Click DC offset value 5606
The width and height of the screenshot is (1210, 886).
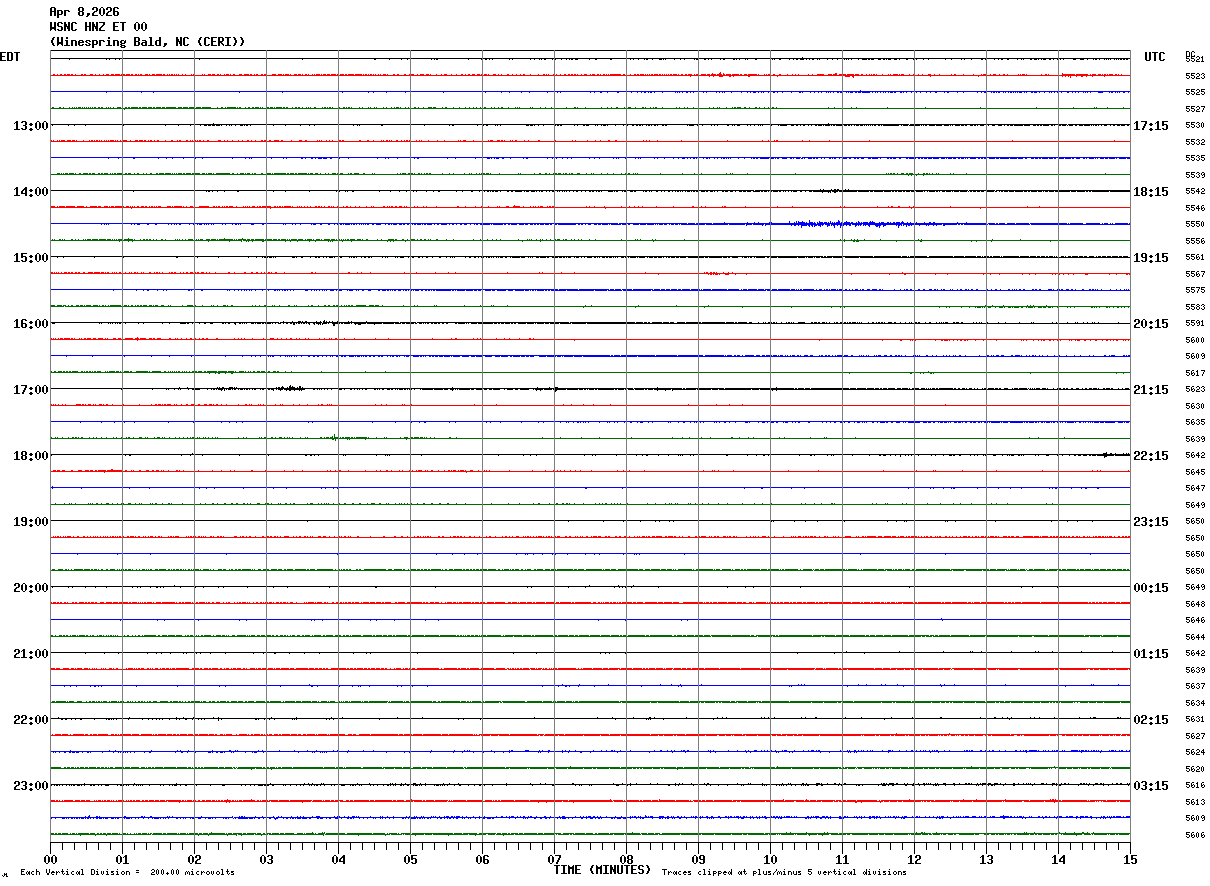pos(1194,835)
